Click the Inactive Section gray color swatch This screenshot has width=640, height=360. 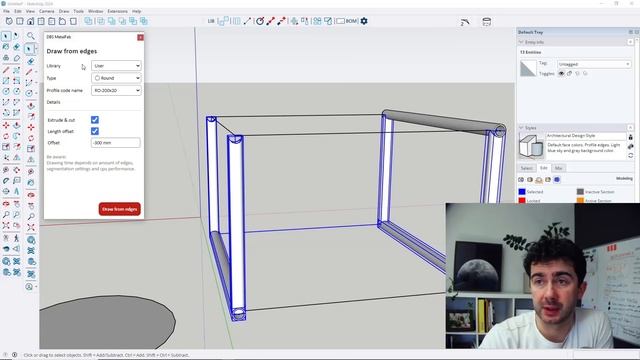coord(580,191)
